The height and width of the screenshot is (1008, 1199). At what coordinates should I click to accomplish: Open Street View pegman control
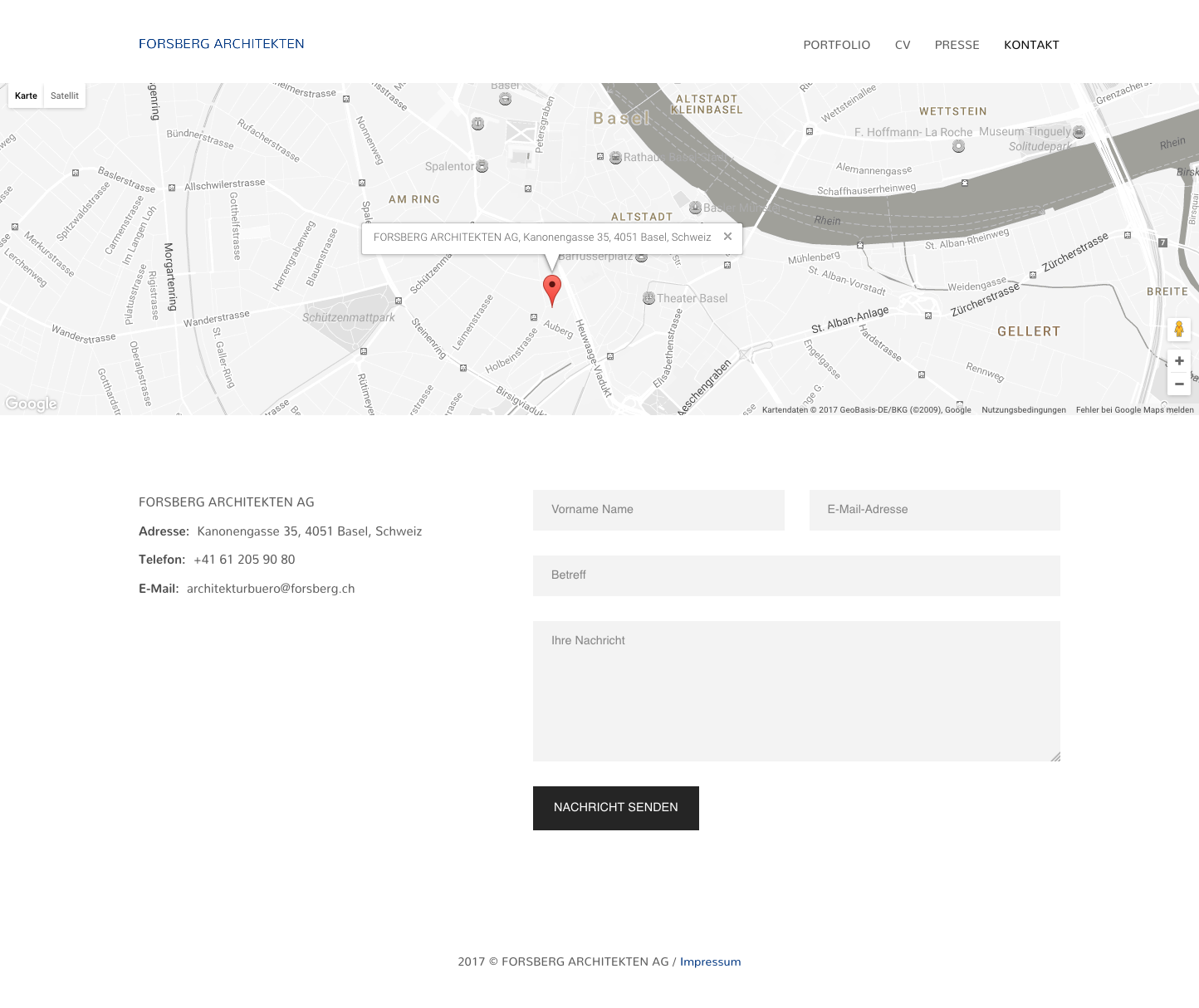point(1179,330)
